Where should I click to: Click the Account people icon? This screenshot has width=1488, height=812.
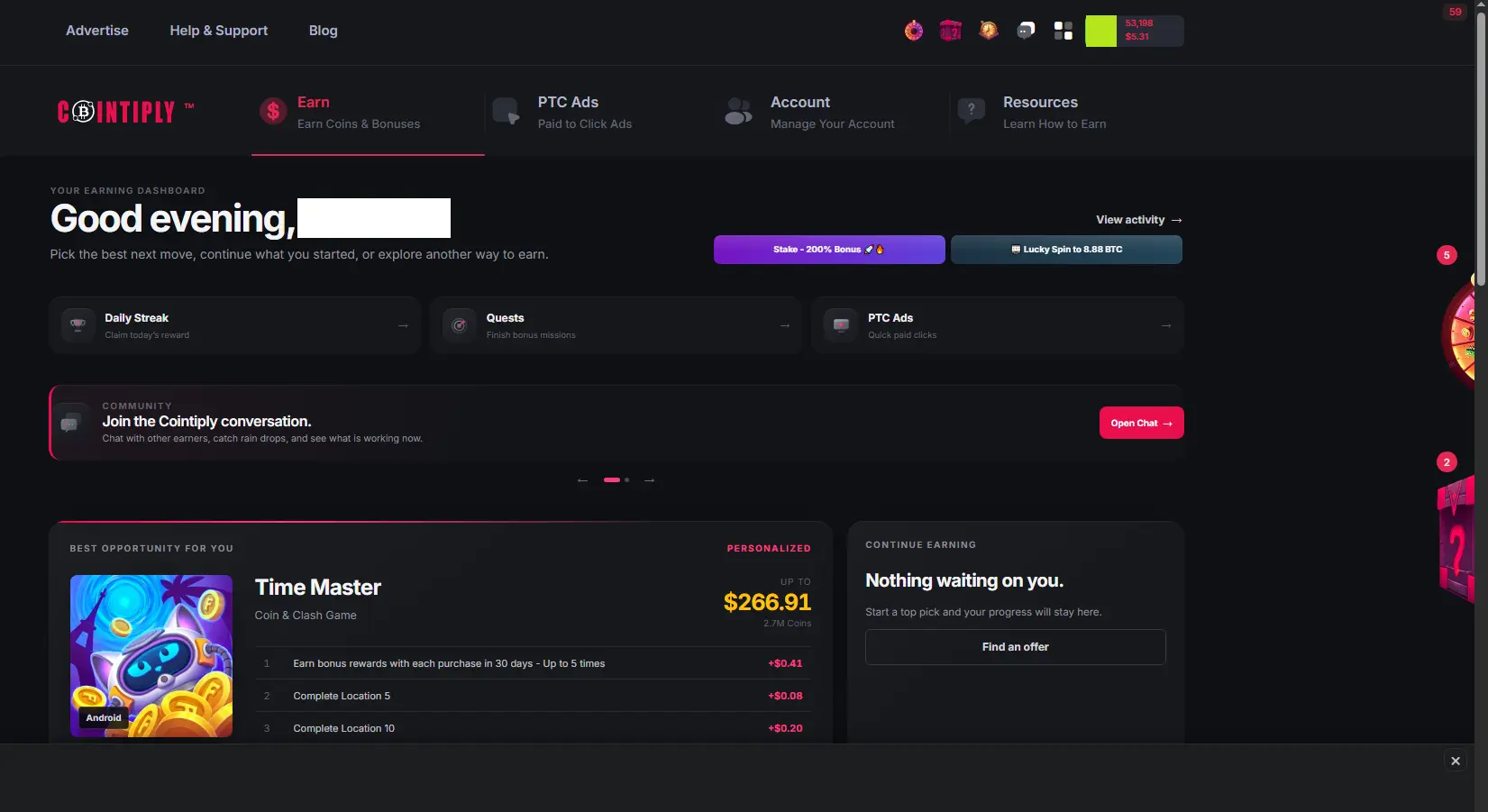[739, 112]
